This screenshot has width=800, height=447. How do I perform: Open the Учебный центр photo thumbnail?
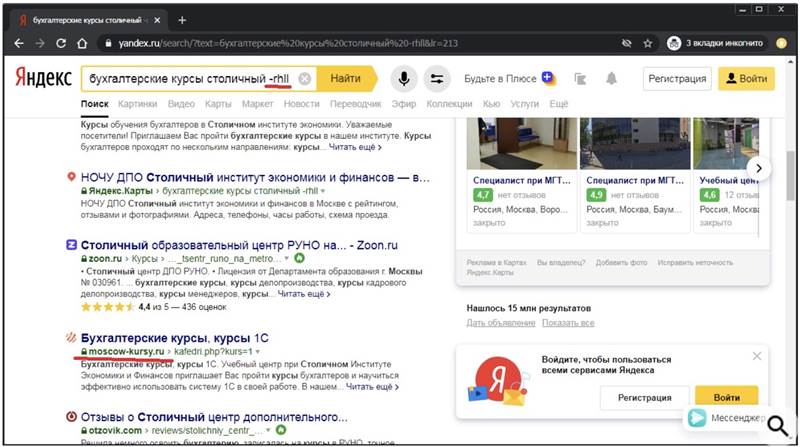click(726, 143)
